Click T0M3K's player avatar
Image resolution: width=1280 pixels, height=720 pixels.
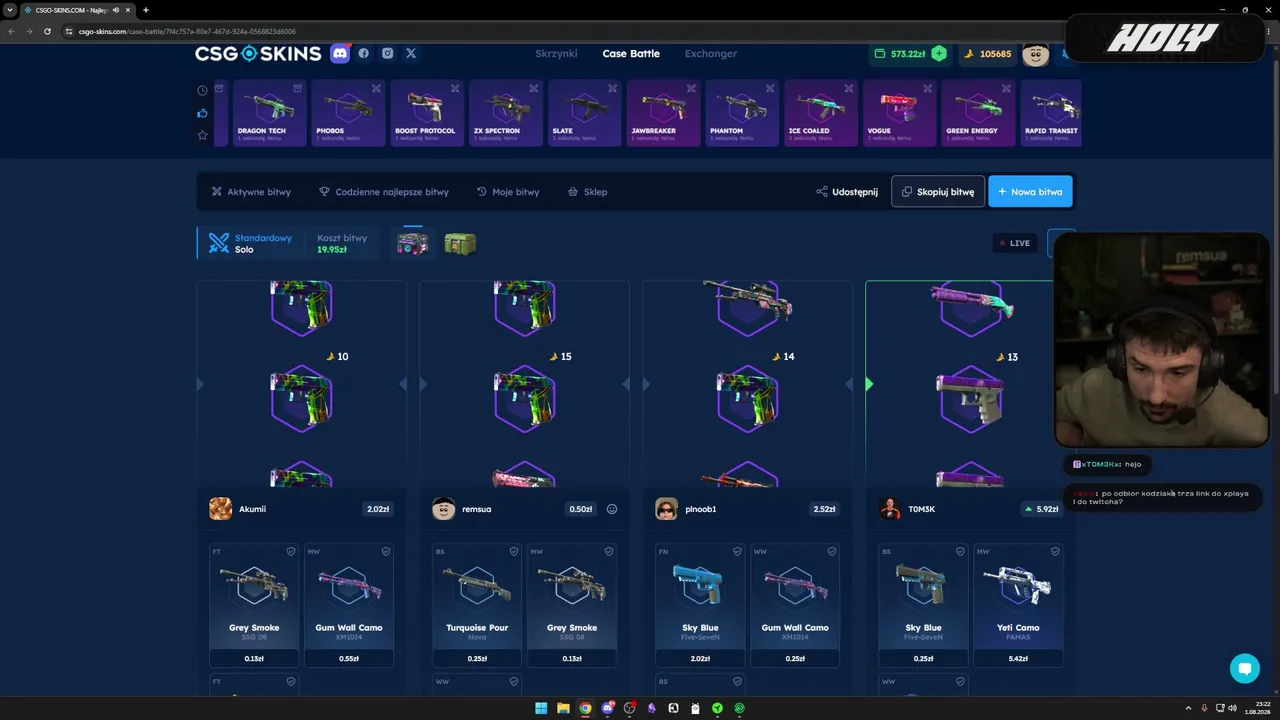tap(889, 509)
